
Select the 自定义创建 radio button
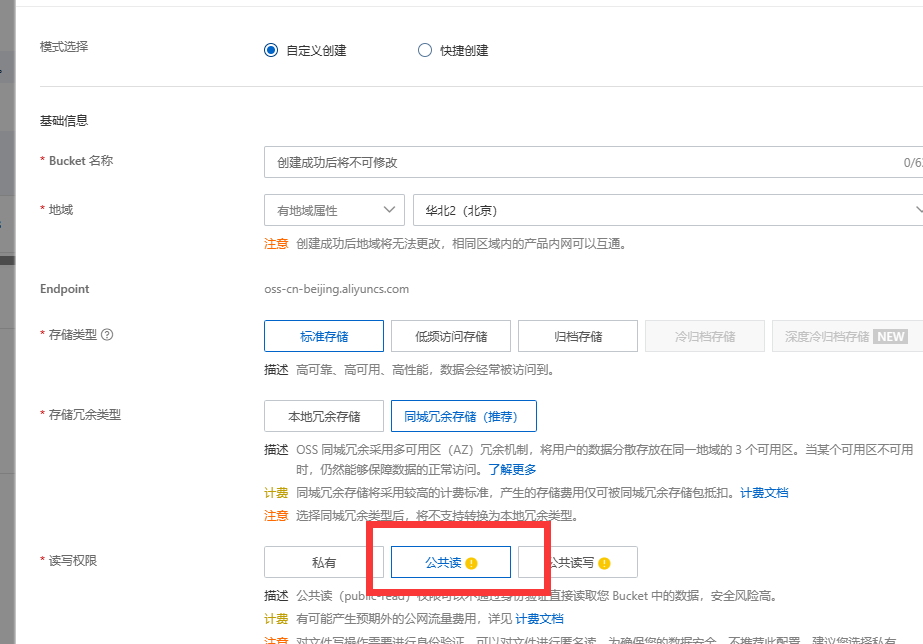pyautogui.click(x=271, y=50)
